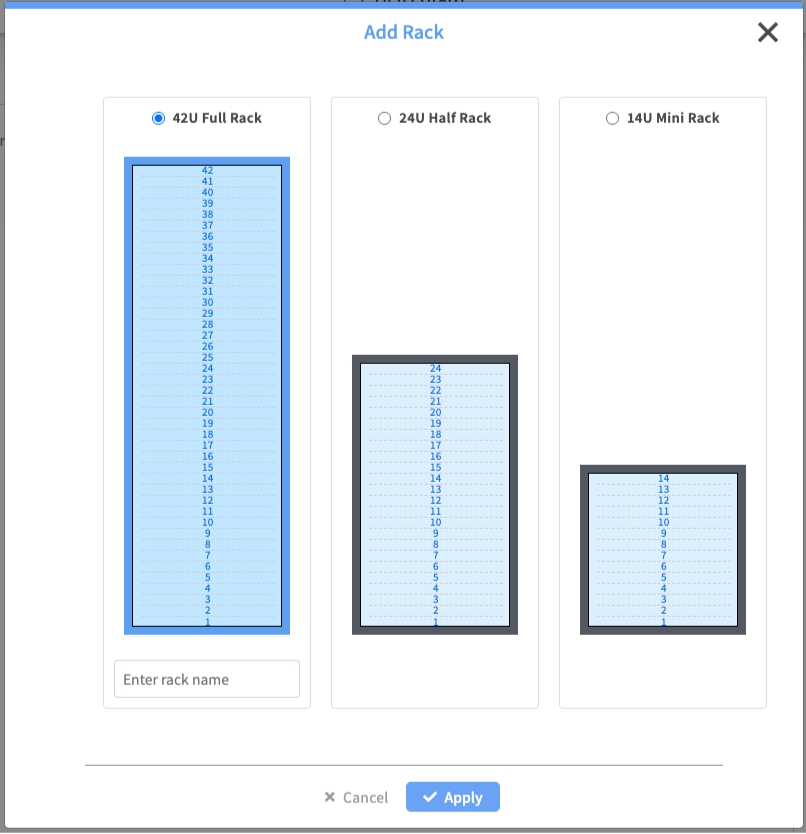Click slot 14 in the mini rack

click(663, 479)
